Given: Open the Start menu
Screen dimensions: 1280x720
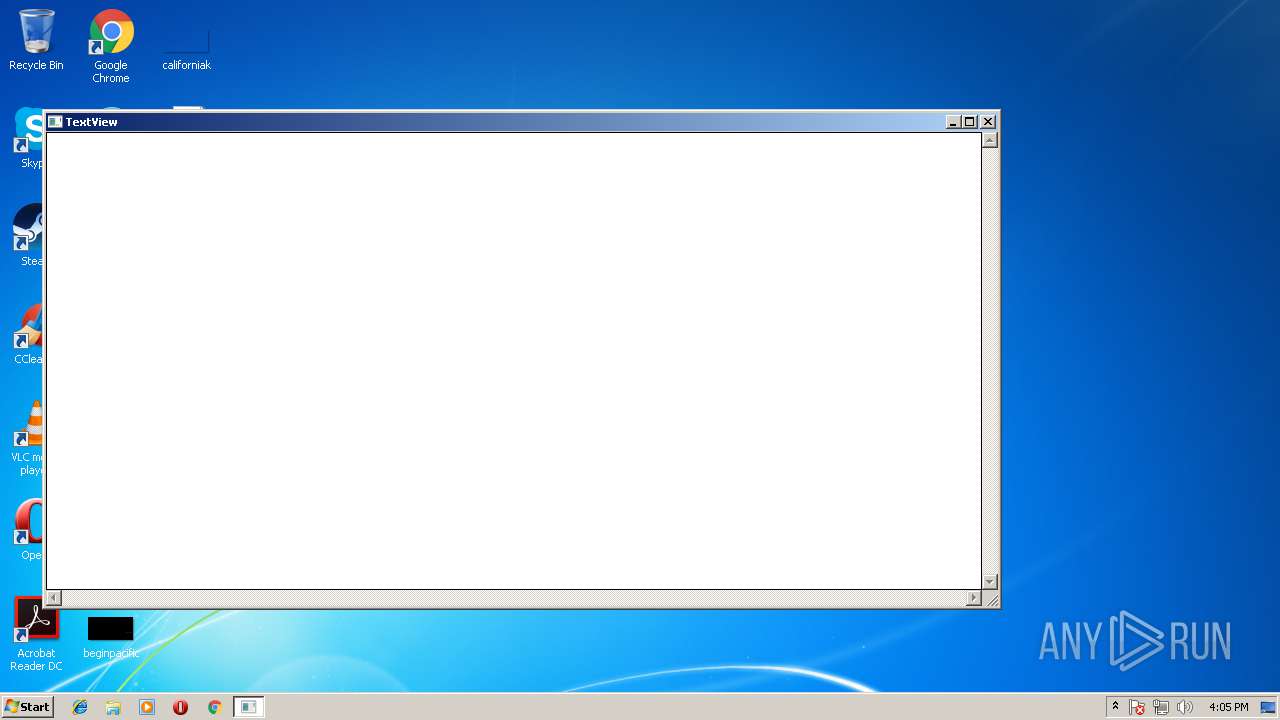Looking at the screenshot, I should pyautogui.click(x=27, y=707).
